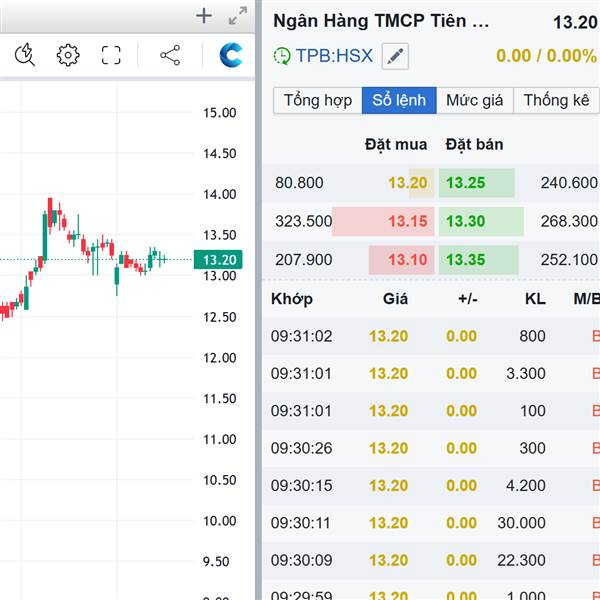Click the green clock icon beside TPB:HSX
Screen dimensions: 600x600
click(282, 56)
